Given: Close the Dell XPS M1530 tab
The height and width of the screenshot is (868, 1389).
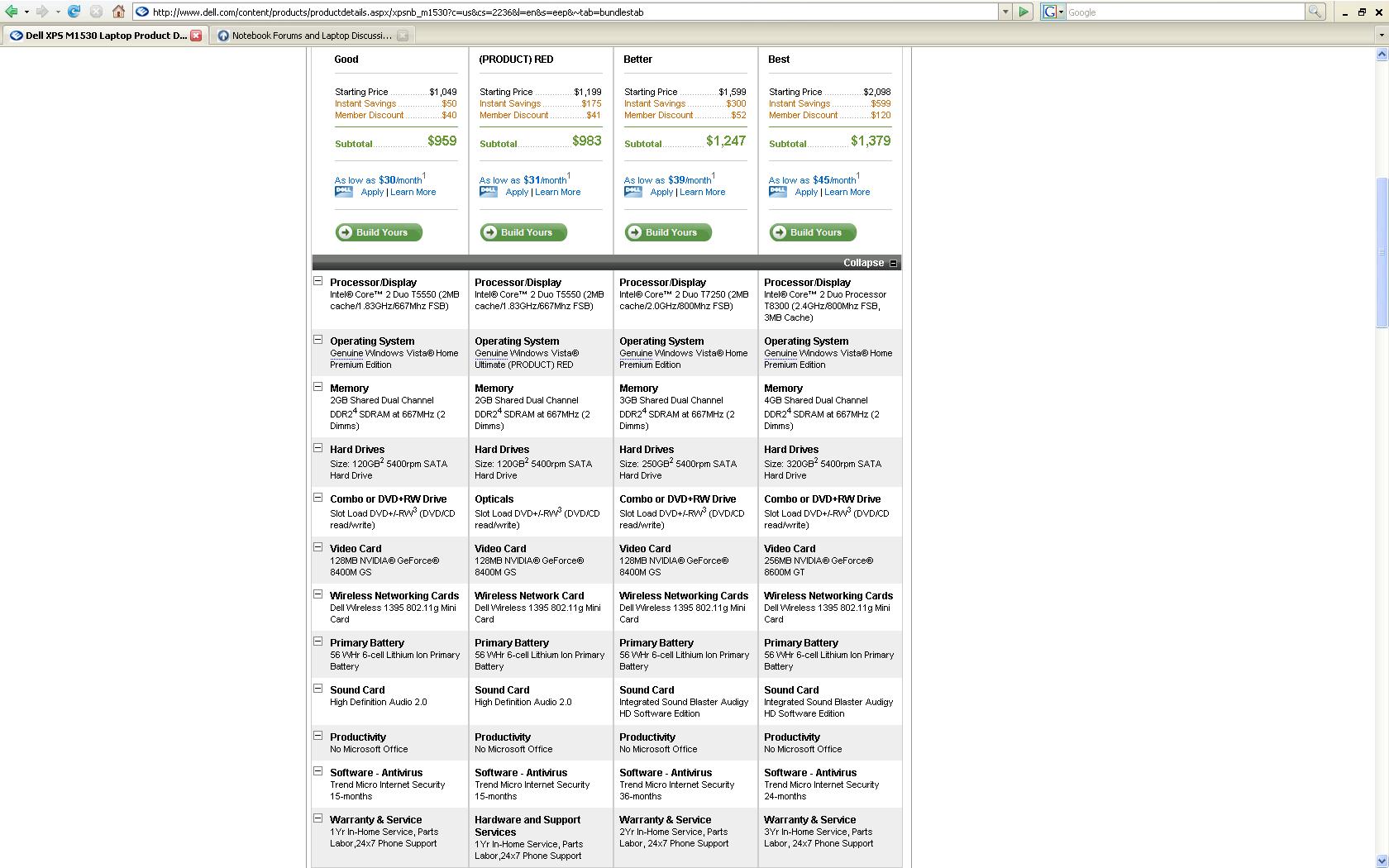Looking at the screenshot, I should [196, 36].
